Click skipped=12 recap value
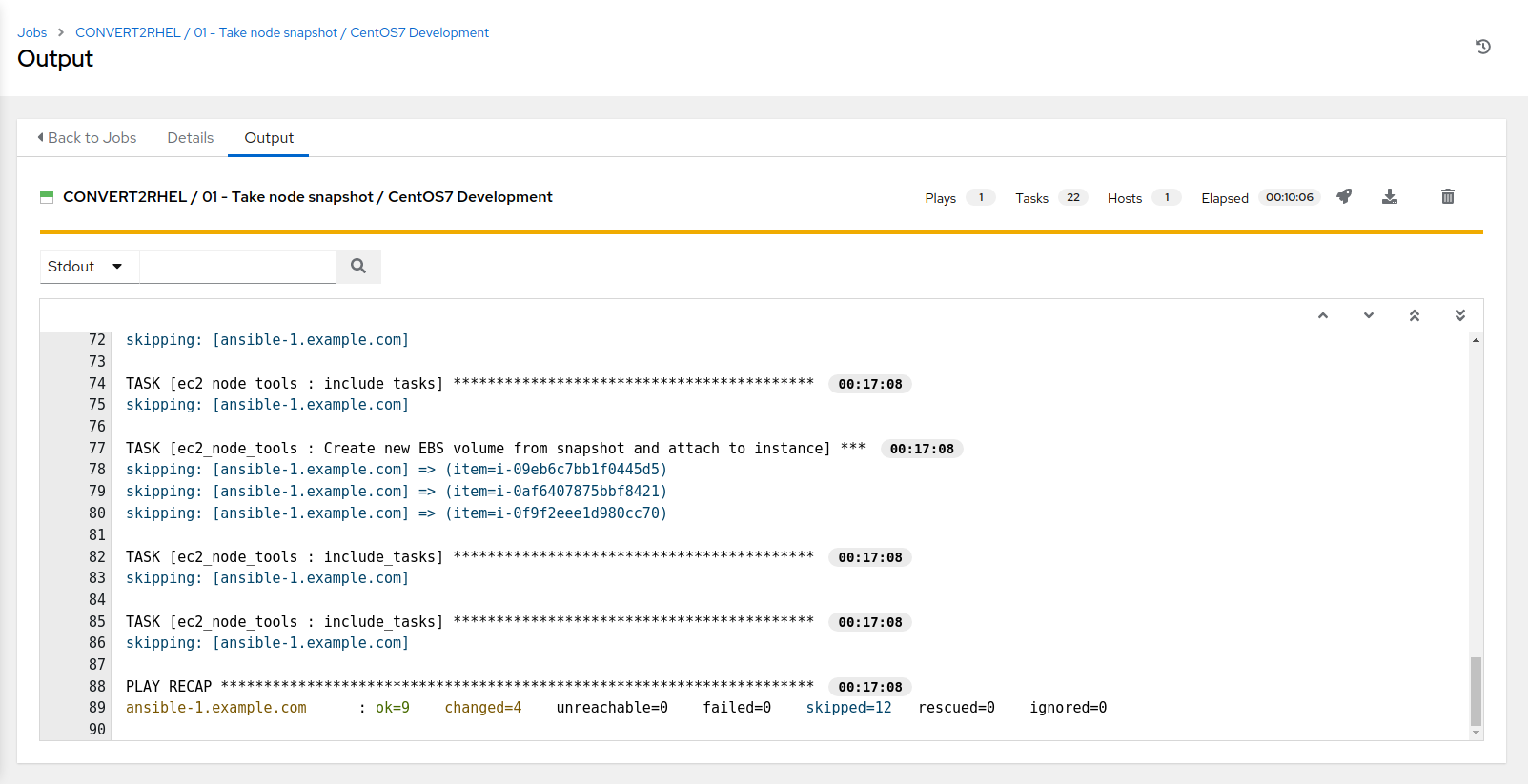Image resolution: width=1528 pixels, height=784 pixels. (x=848, y=708)
